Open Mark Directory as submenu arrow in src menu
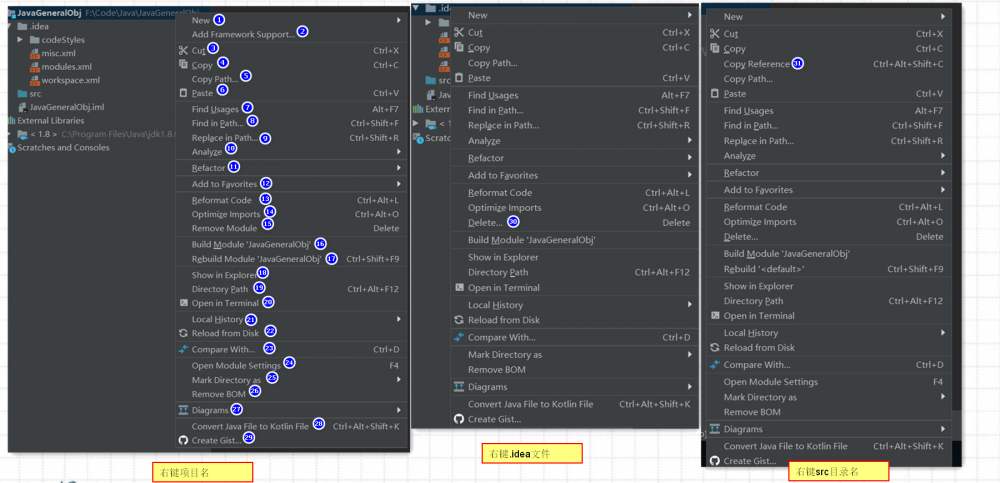The height and width of the screenshot is (483, 1000). [943, 397]
